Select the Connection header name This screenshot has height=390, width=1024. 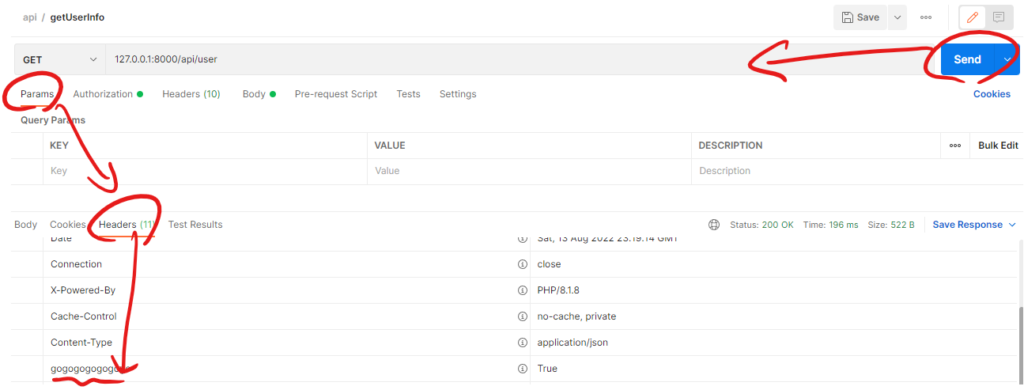pyautogui.click(x=76, y=265)
